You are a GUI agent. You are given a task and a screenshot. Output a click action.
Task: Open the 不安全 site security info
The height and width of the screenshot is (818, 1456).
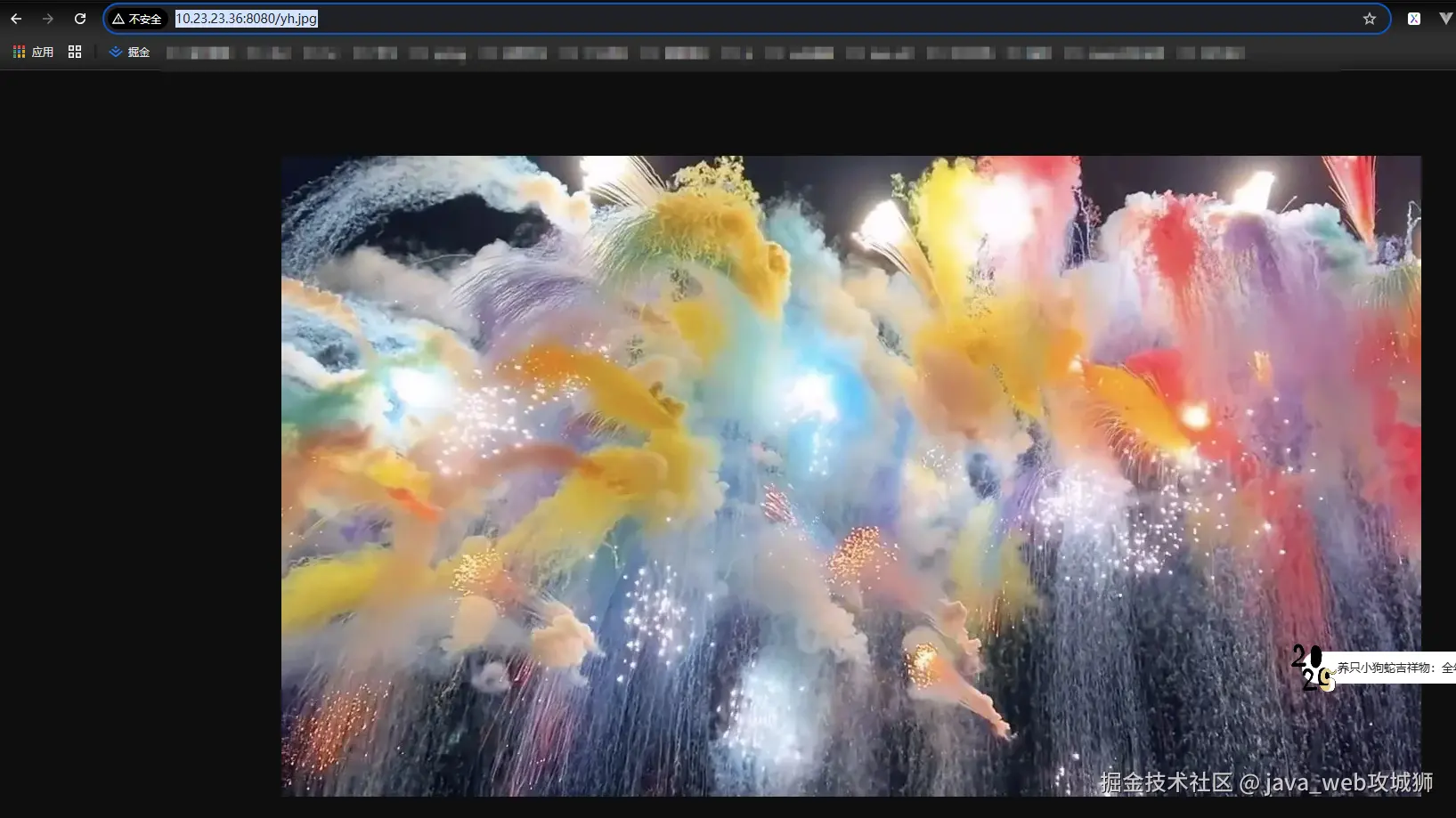point(137,19)
